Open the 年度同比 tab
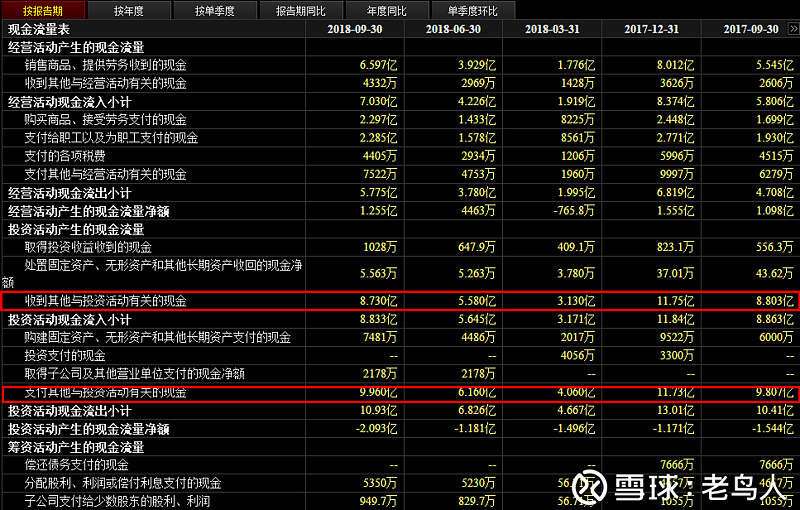800x510 pixels. [387, 10]
